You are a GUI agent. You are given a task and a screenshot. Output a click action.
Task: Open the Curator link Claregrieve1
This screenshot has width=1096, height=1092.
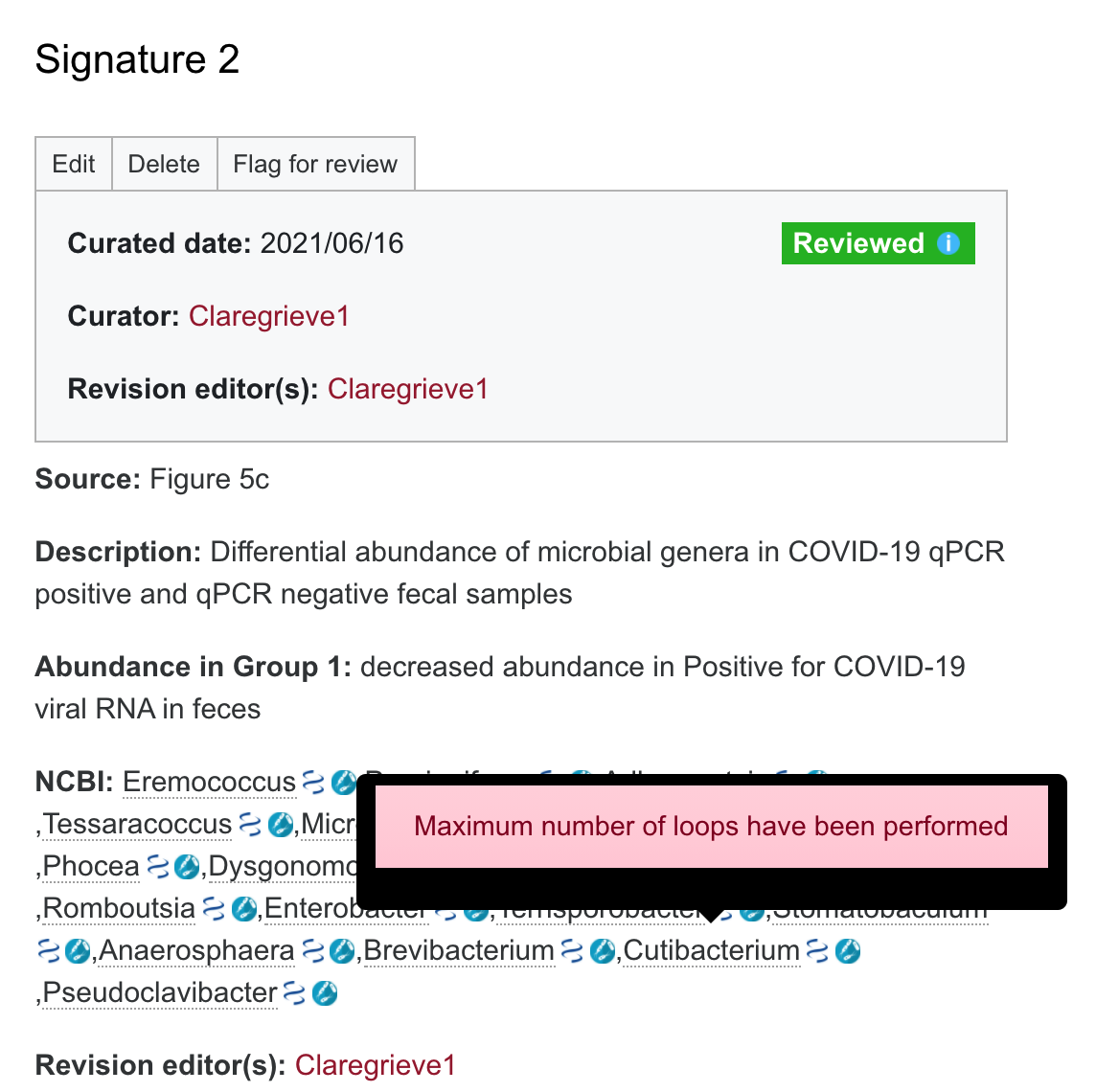268,315
